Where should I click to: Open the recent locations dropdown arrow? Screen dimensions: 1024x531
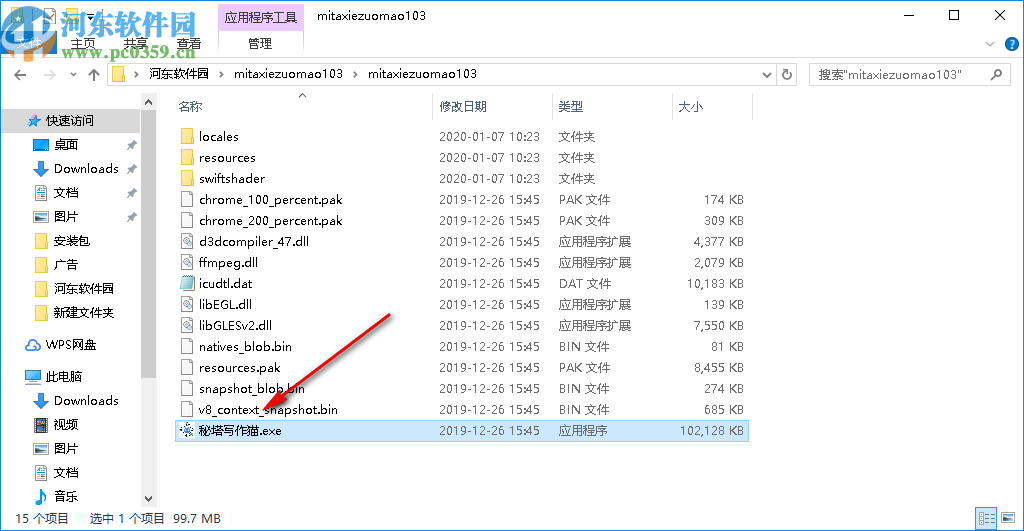(73, 75)
